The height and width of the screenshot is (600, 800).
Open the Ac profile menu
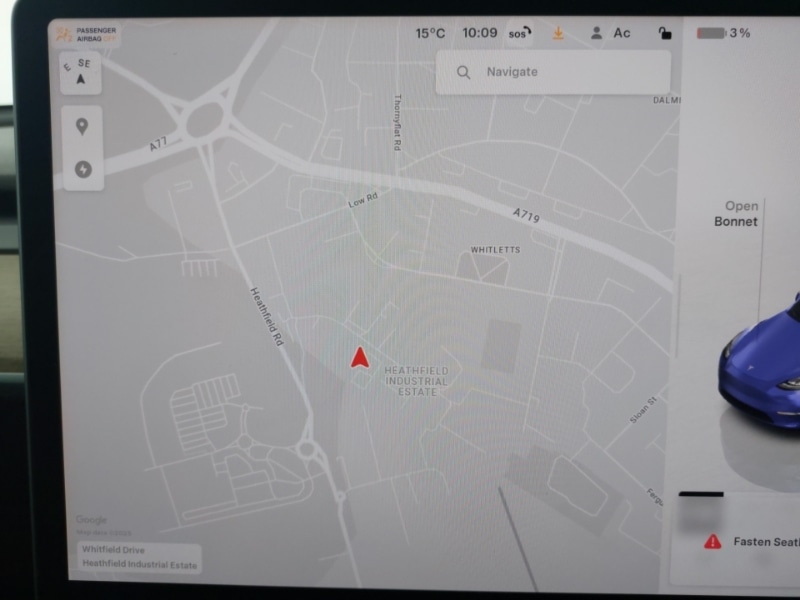(622, 33)
